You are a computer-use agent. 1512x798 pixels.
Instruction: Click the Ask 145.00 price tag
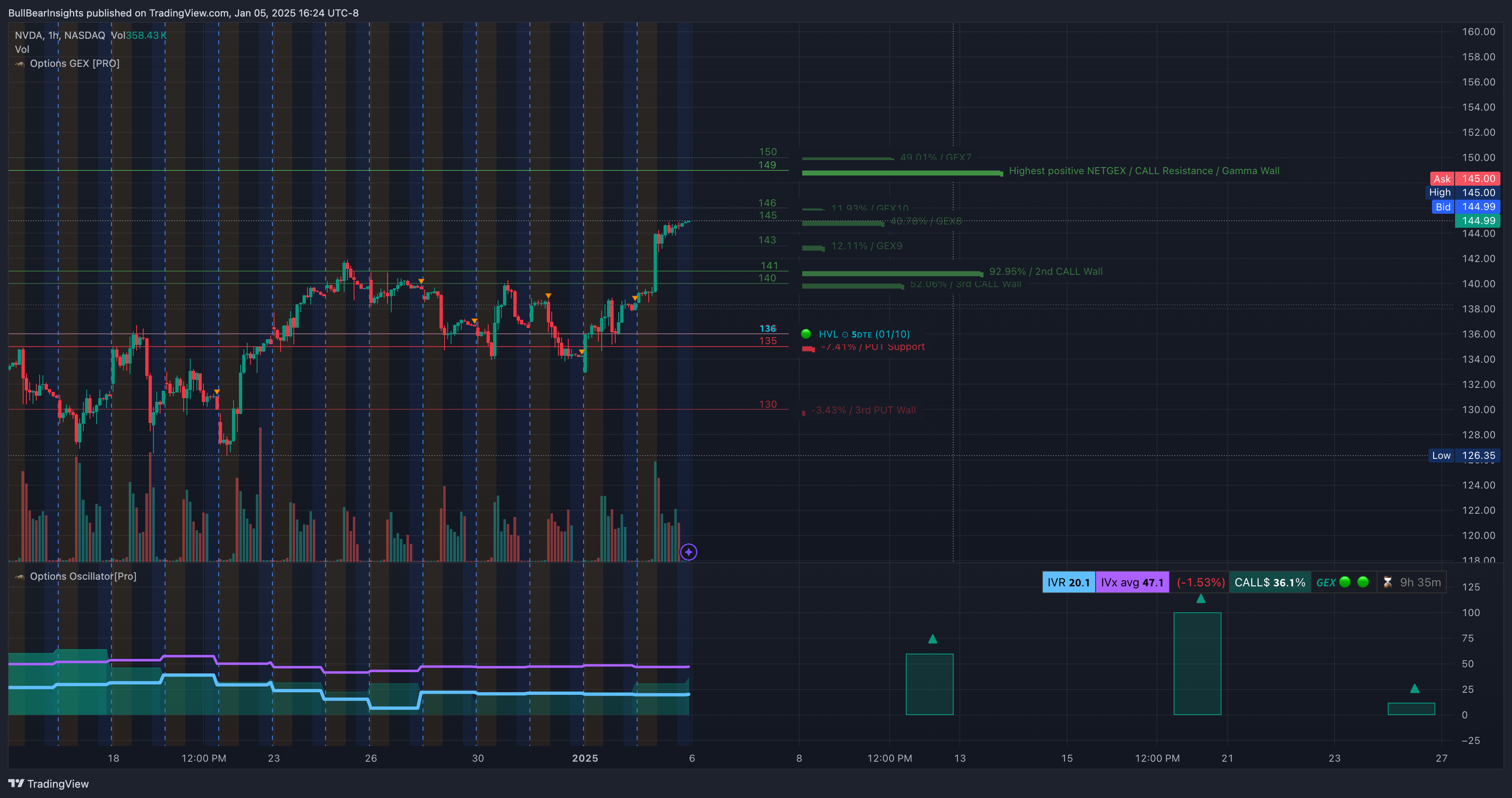click(1465, 178)
